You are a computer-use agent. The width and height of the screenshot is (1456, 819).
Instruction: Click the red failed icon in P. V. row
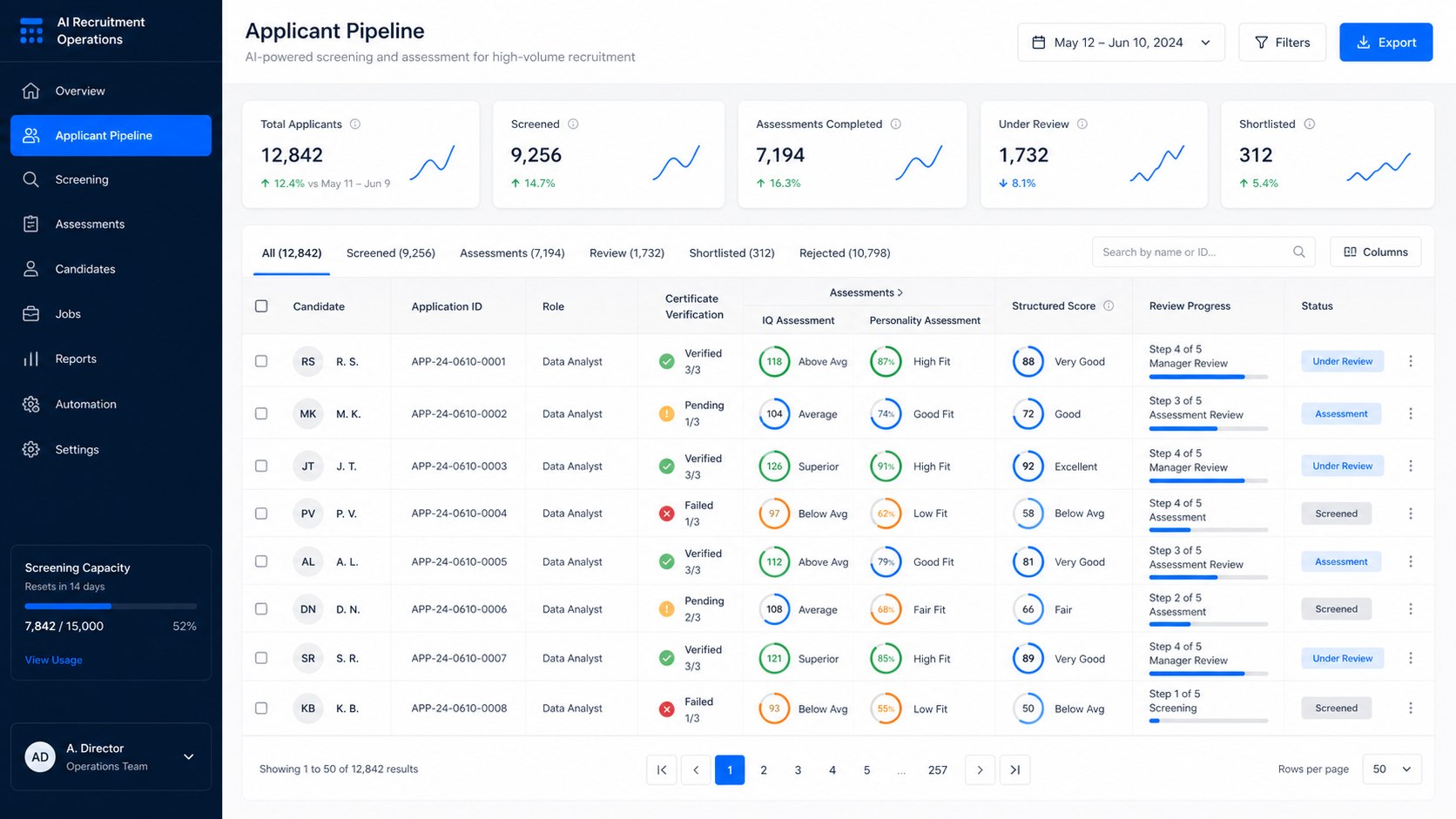667,514
